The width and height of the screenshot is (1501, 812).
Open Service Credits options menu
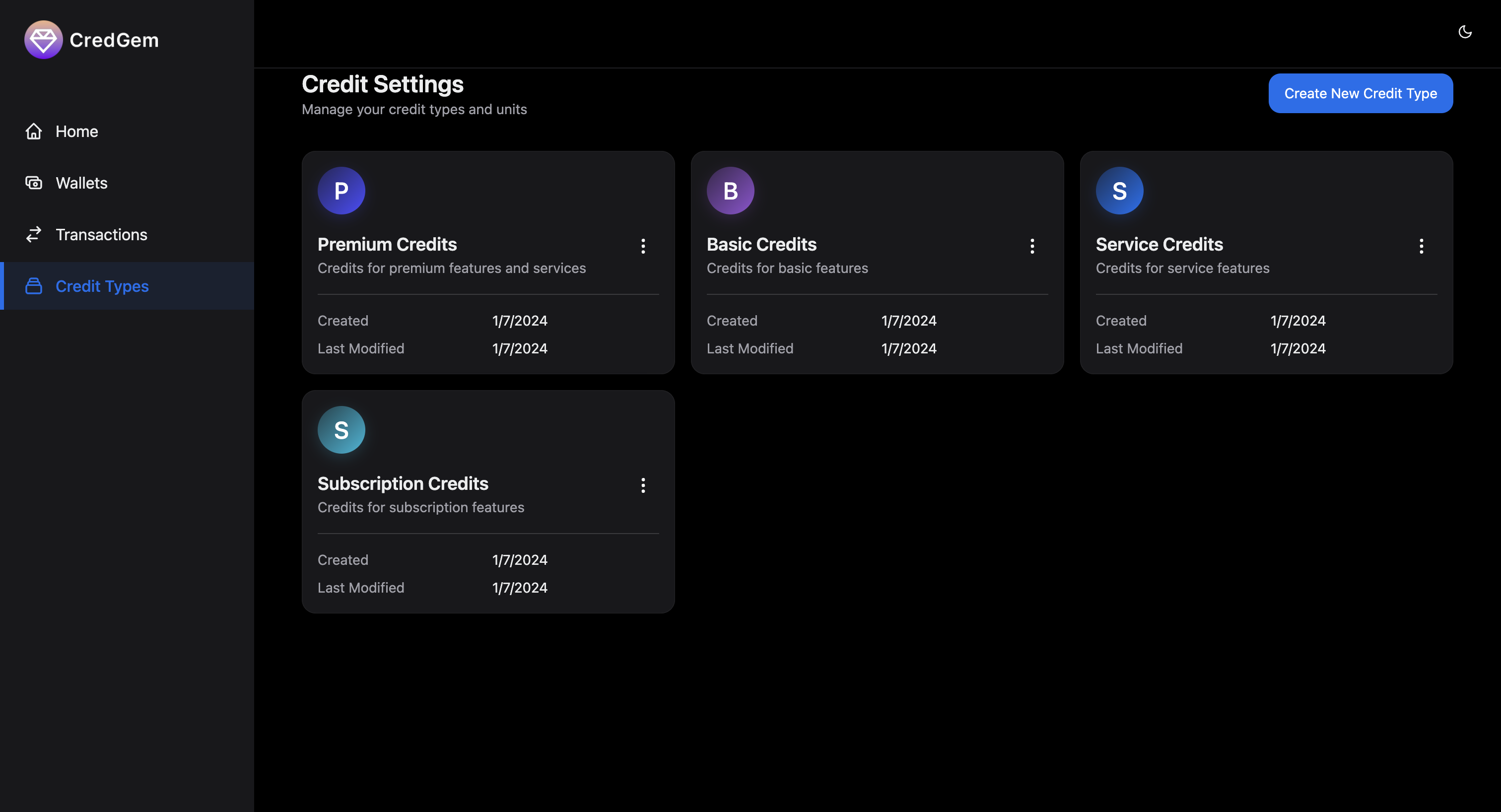1421,246
